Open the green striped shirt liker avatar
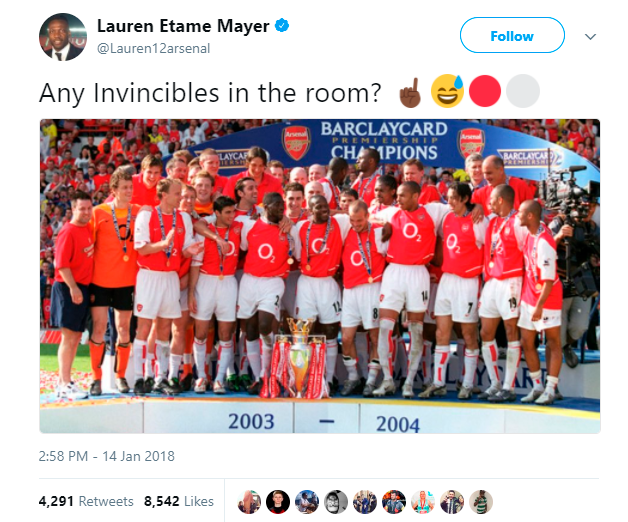The image size is (628, 522). [481, 502]
